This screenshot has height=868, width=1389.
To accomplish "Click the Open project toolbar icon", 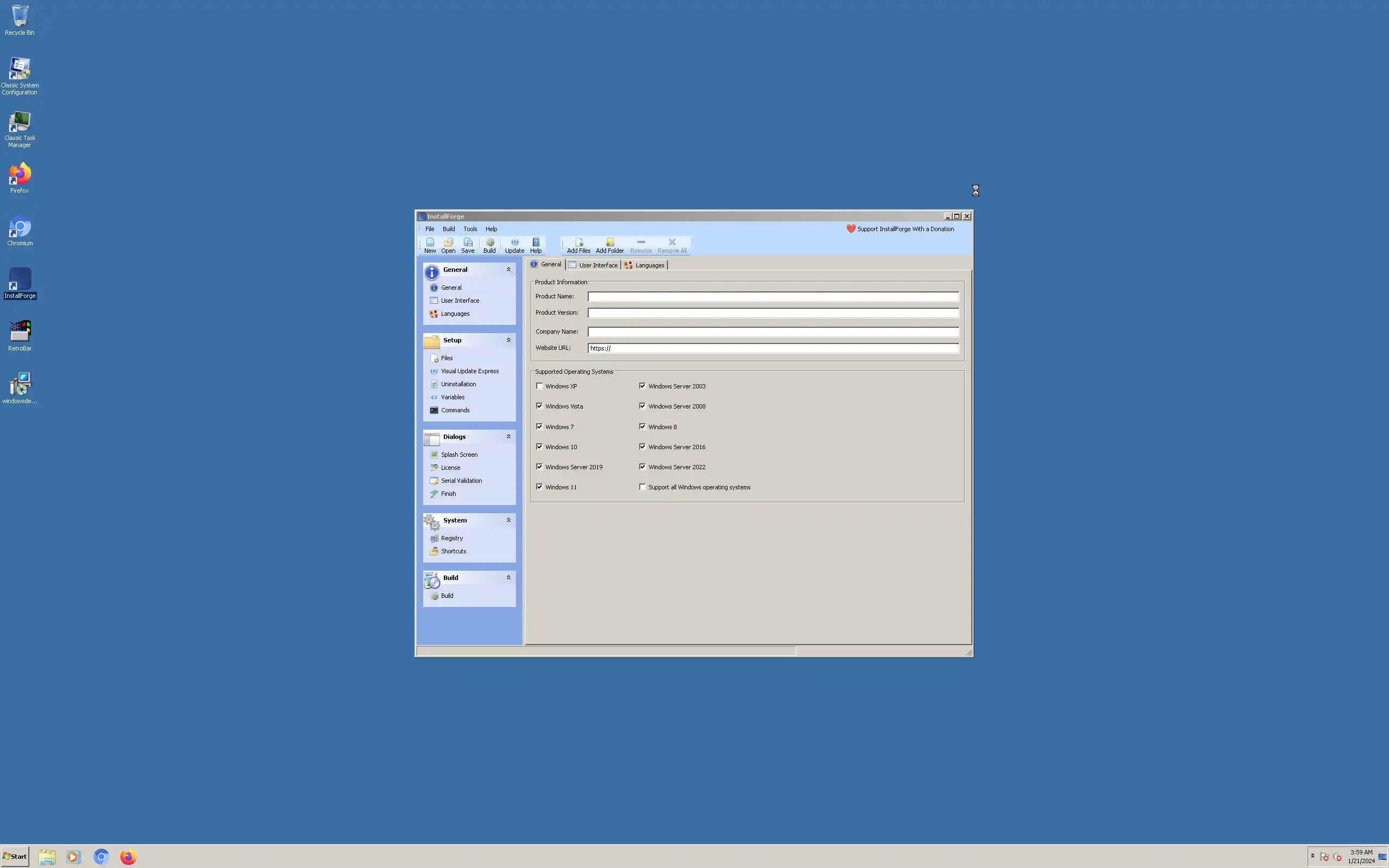I will [448, 245].
